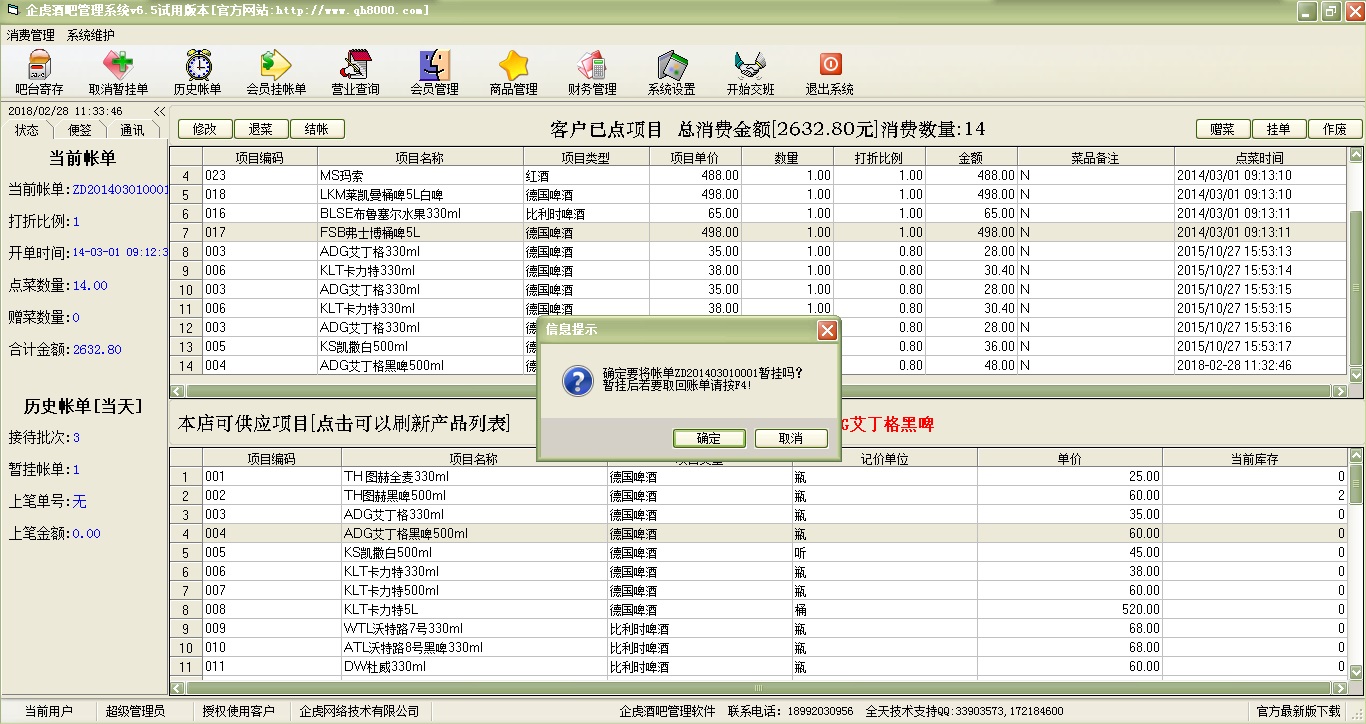Switch to the 通讯 tab
Screen dimensions: 1366x724
pyautogui.click(x=132, y=130)
